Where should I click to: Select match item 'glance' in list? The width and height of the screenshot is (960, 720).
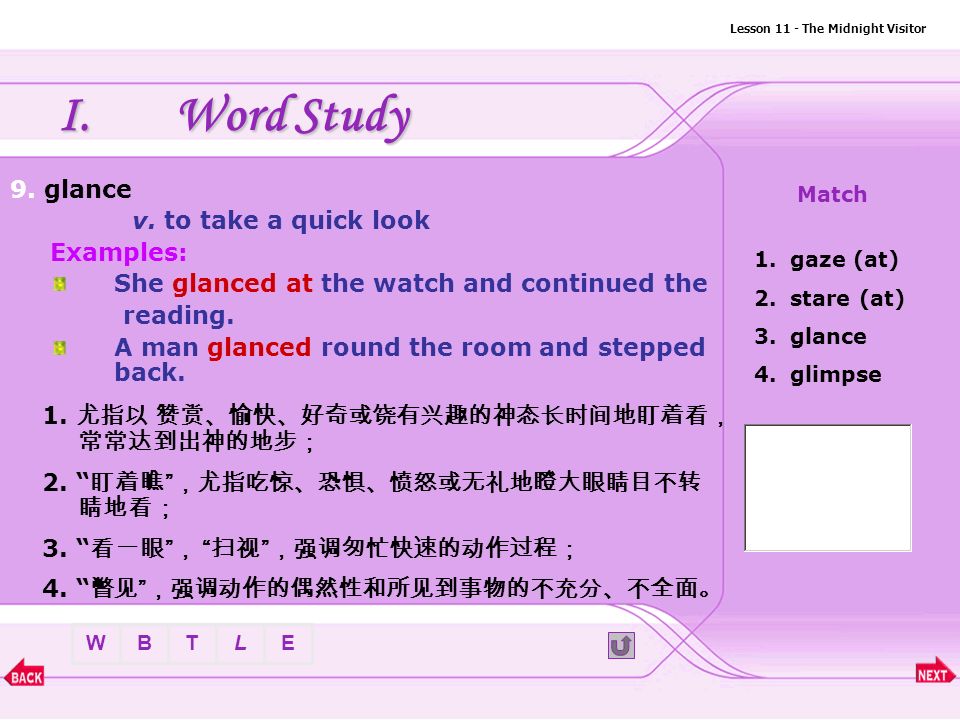(811, 337)
